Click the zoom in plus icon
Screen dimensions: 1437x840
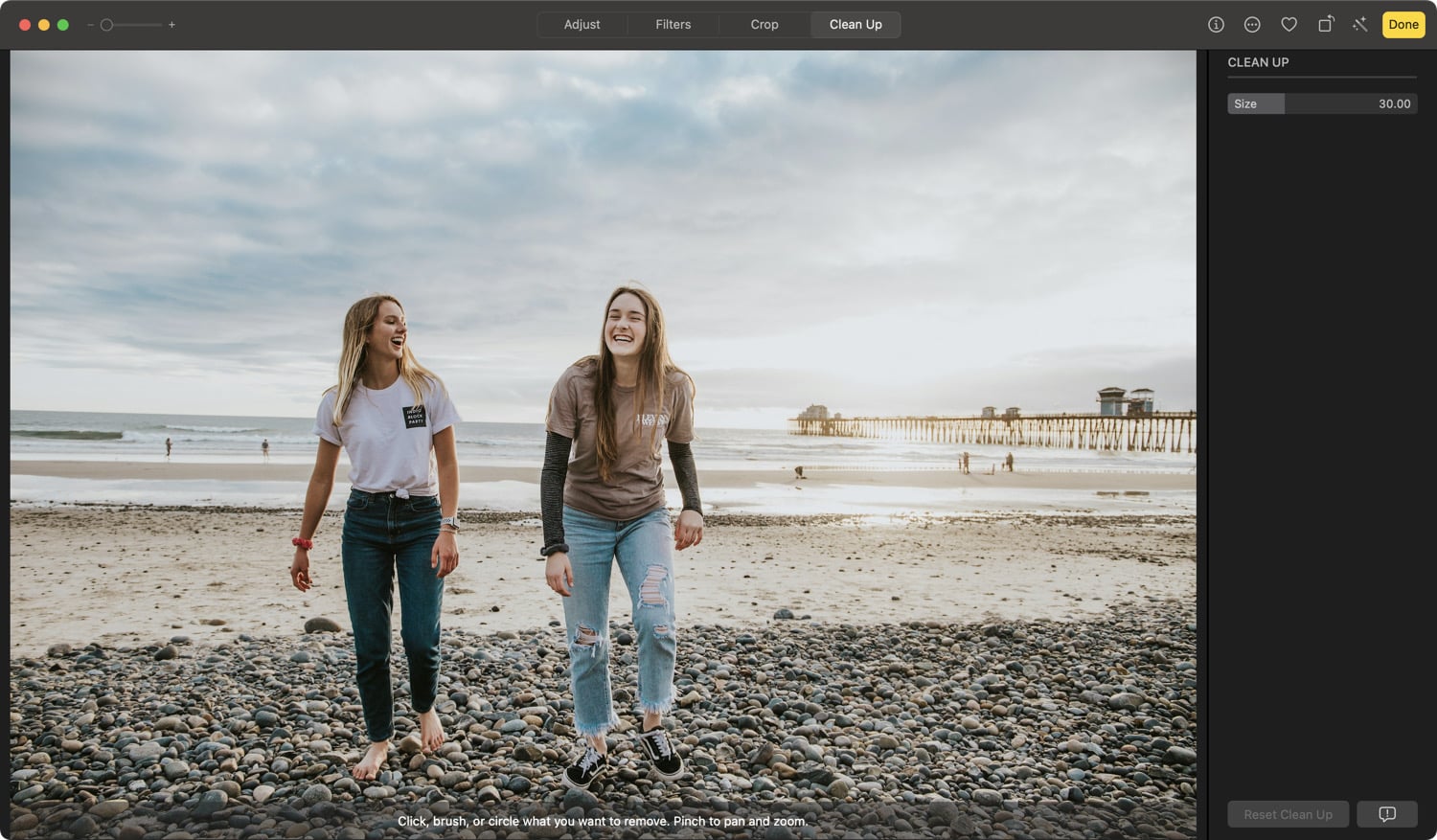[171, 25]
